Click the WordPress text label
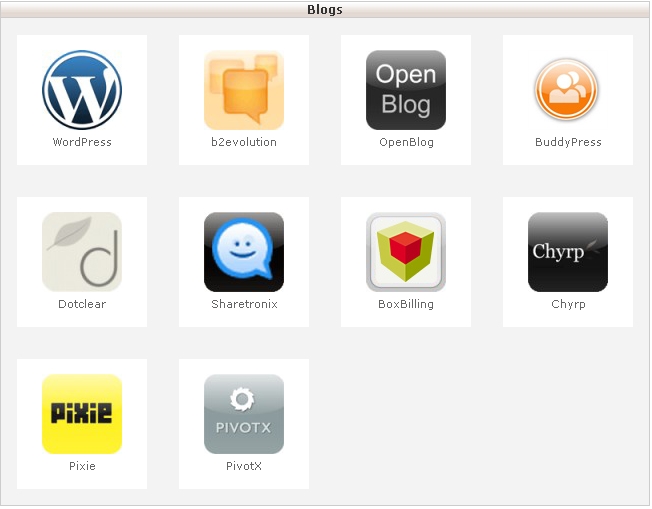This screenshot has height=509, width=652. (x=82, y=142)
